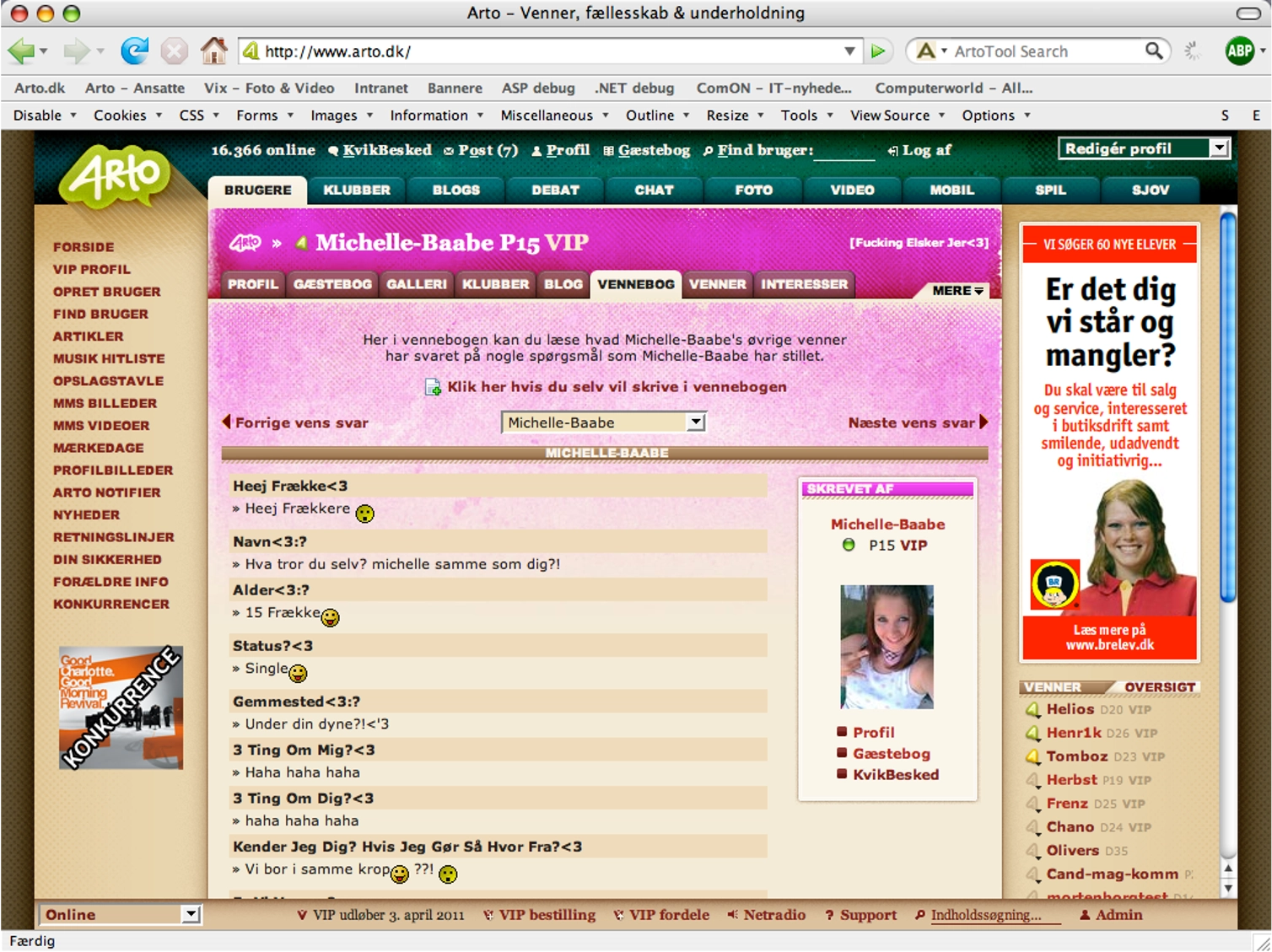Screen dimensions: 1272x952
Task: Click the 'Er det dig vi står og mangler' ad
Action: (x=1109, y=442)
